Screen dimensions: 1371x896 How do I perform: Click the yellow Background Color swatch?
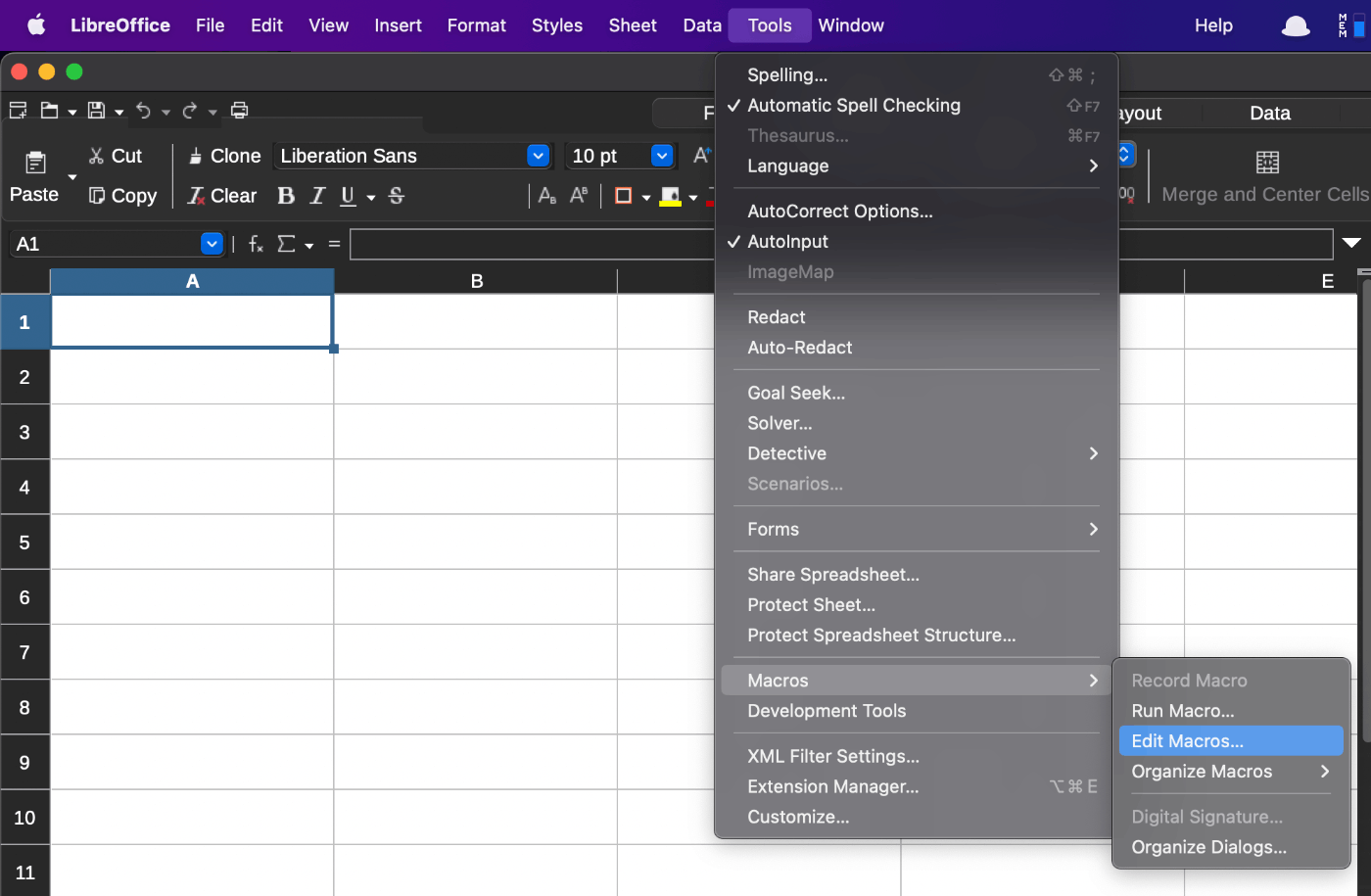pyautogui.click(x=671, y=196)
